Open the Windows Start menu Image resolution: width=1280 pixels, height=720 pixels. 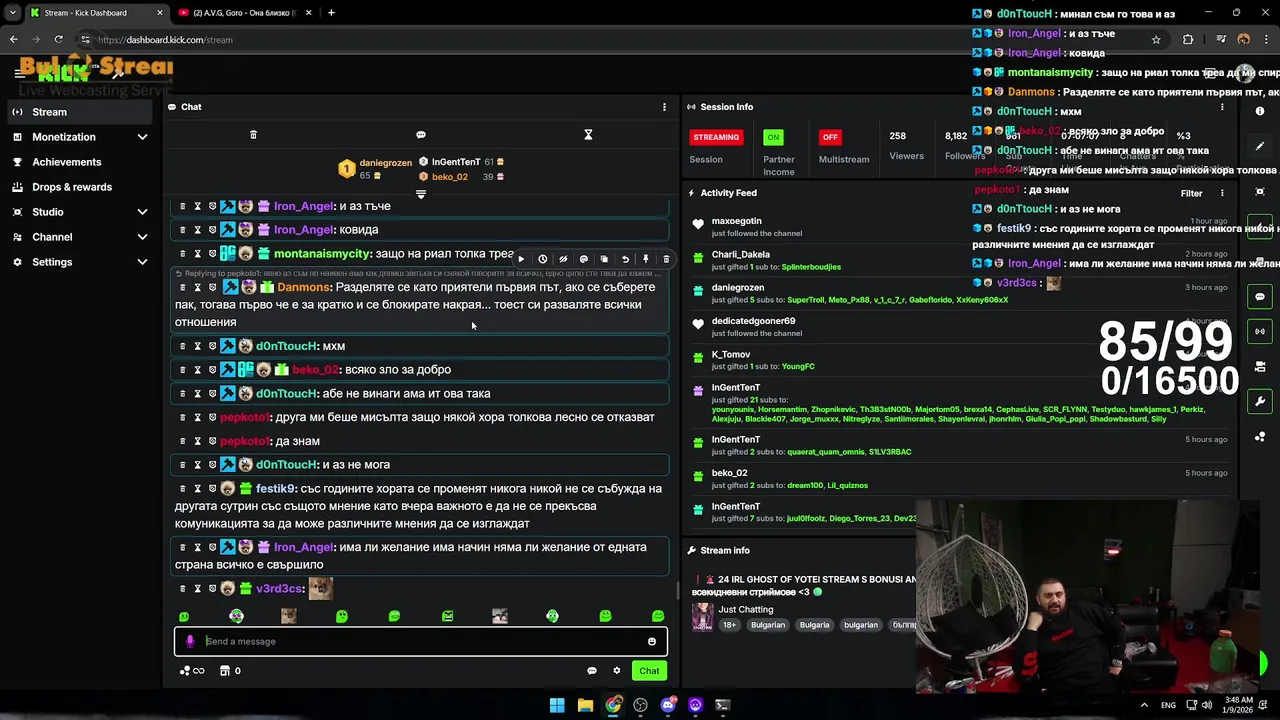[557, 705]
